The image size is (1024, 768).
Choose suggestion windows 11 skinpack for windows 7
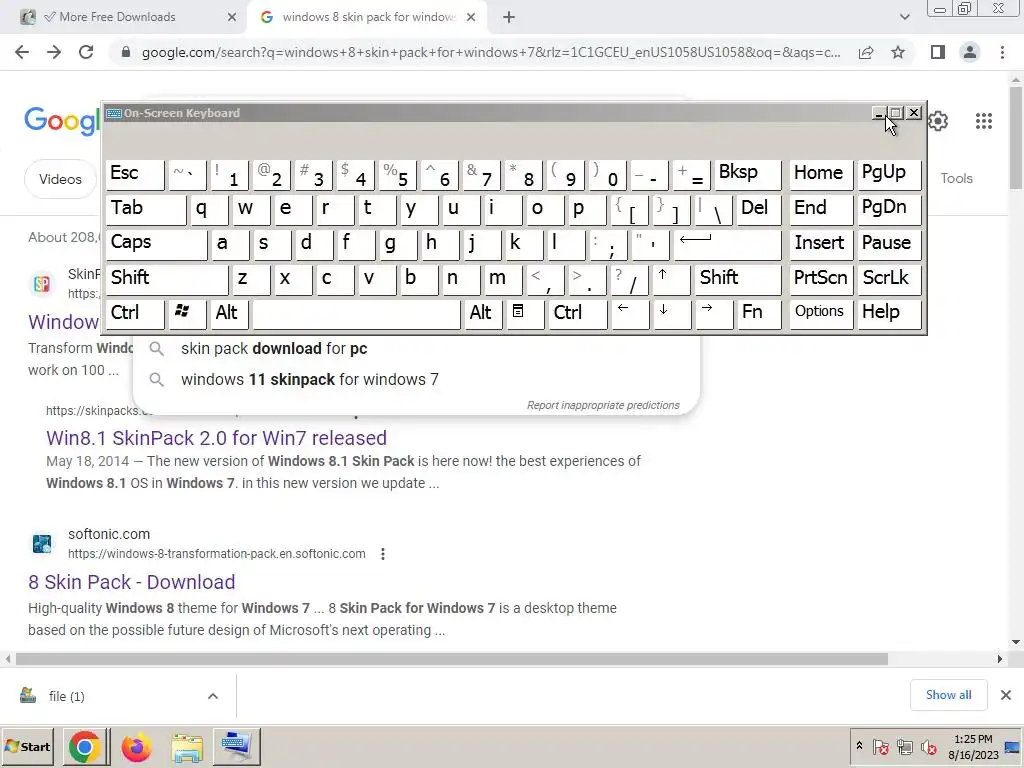click(x=310, y=379)
